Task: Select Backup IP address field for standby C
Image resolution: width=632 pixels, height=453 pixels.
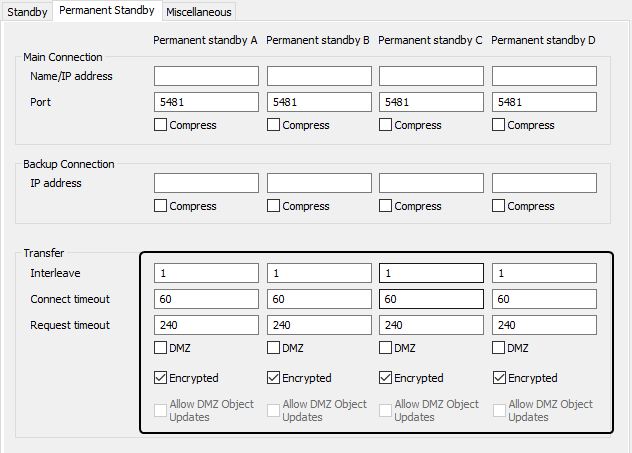Action: click(431, 183)
